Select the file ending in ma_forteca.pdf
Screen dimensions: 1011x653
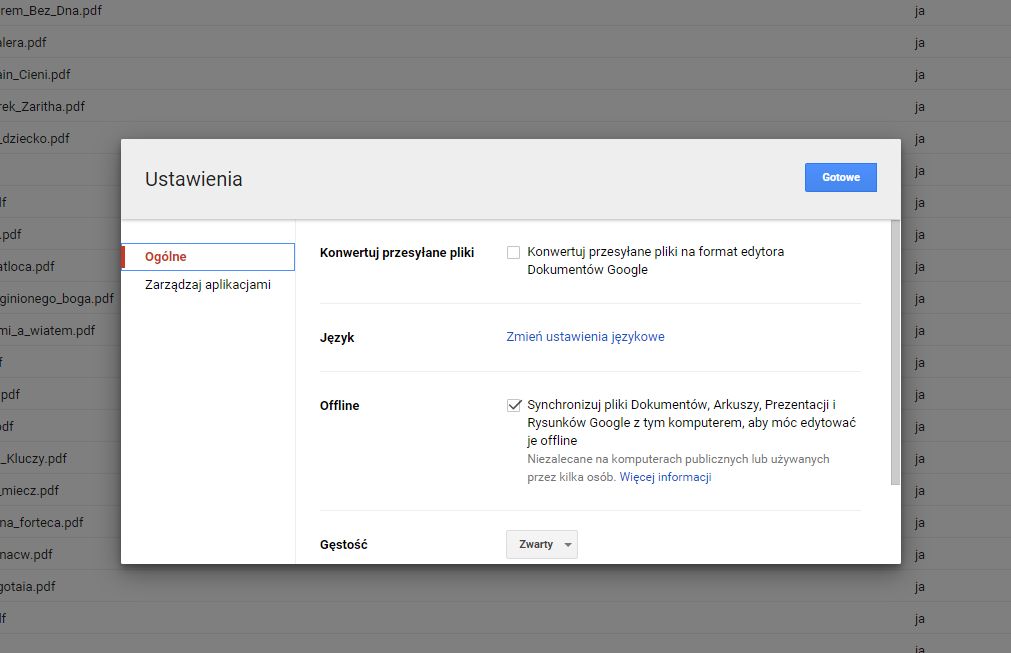42,522
